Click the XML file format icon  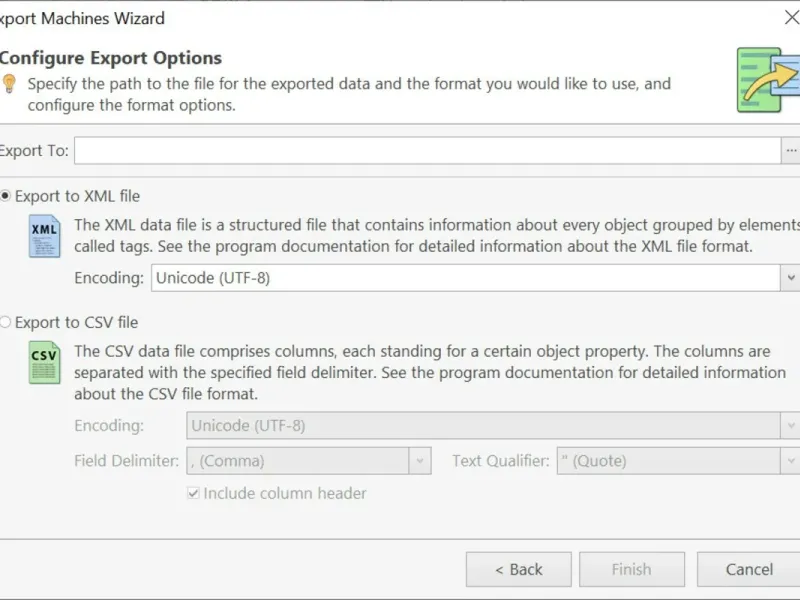[x=44, y=235]
